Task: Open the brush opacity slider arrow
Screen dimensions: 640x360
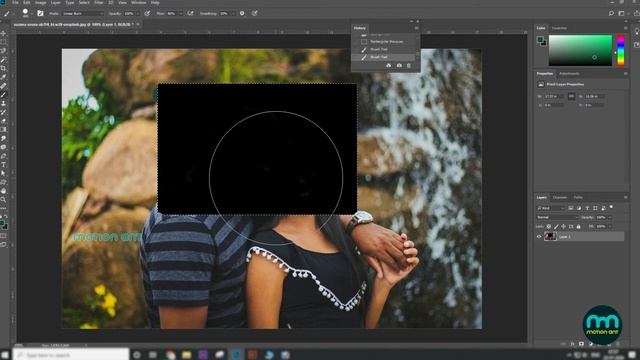Action: point(137,13)
